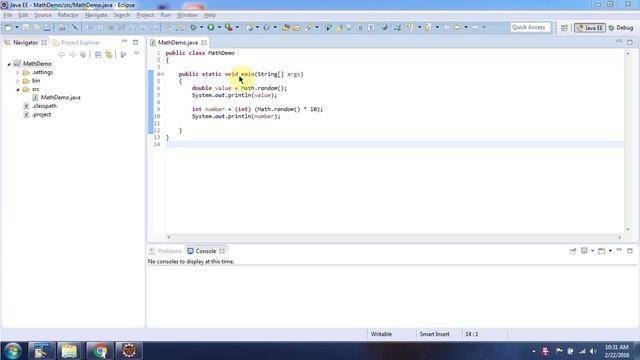Open the Edit menu
Viewport: 640px width, 360px height.
pos(23,15)
